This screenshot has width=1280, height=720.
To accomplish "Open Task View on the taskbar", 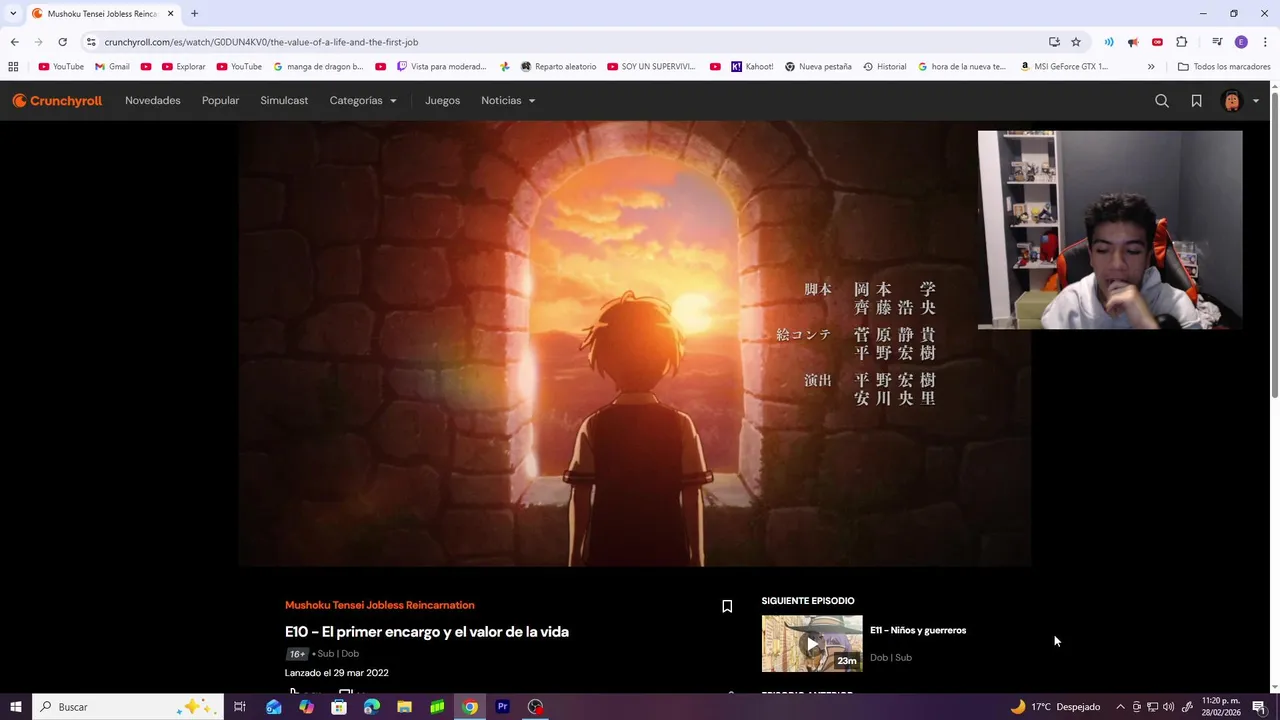I will coord(240,707).
